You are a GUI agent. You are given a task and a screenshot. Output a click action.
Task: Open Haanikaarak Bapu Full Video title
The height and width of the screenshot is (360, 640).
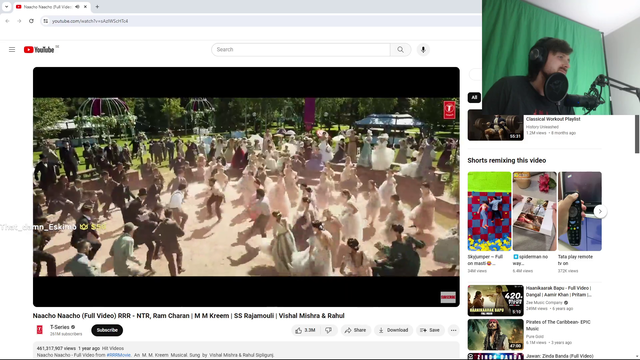click(x=558, y=291)
